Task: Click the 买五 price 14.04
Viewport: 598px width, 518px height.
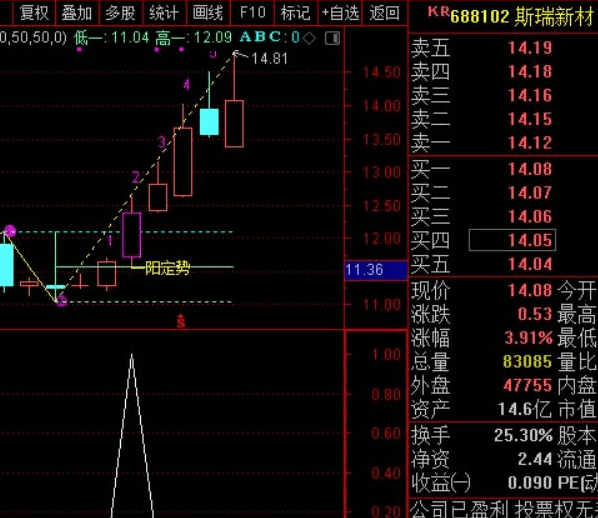Action: 530,264
